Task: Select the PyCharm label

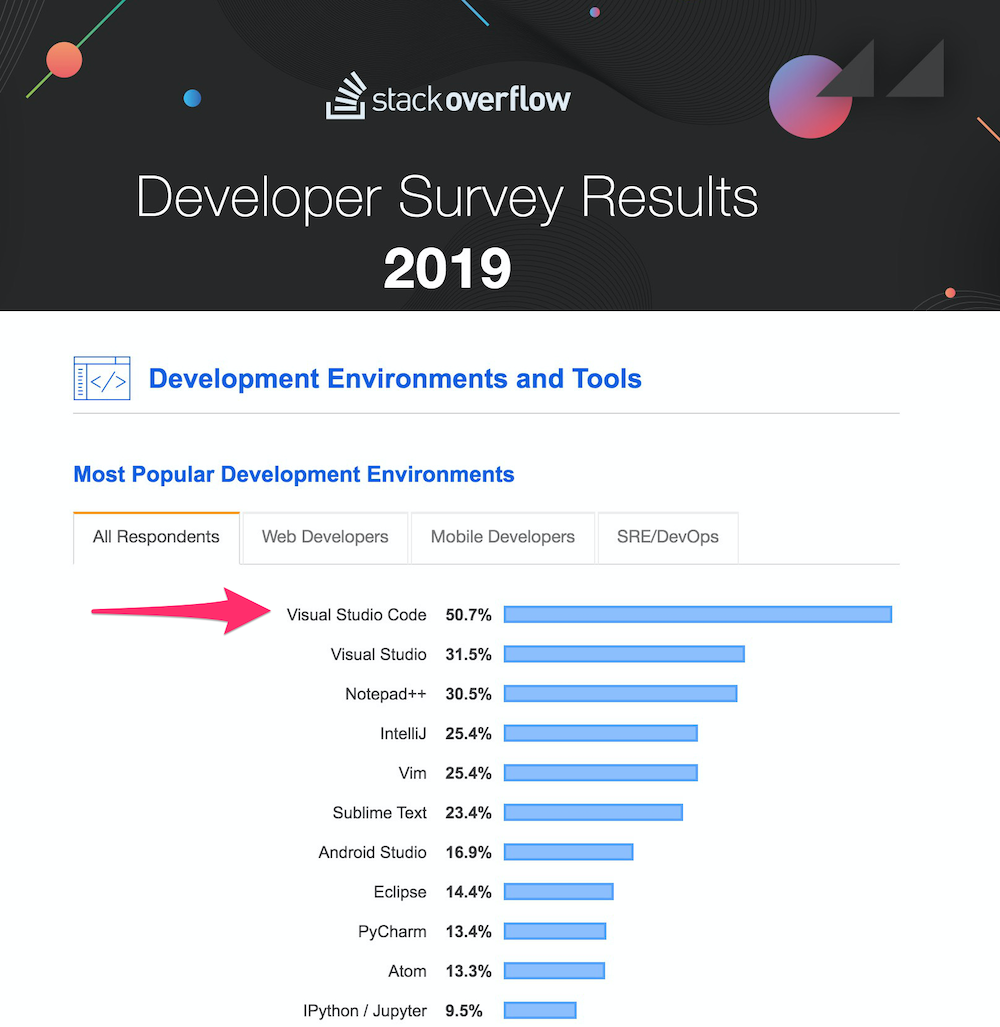Action: click(x=392, y=932)
